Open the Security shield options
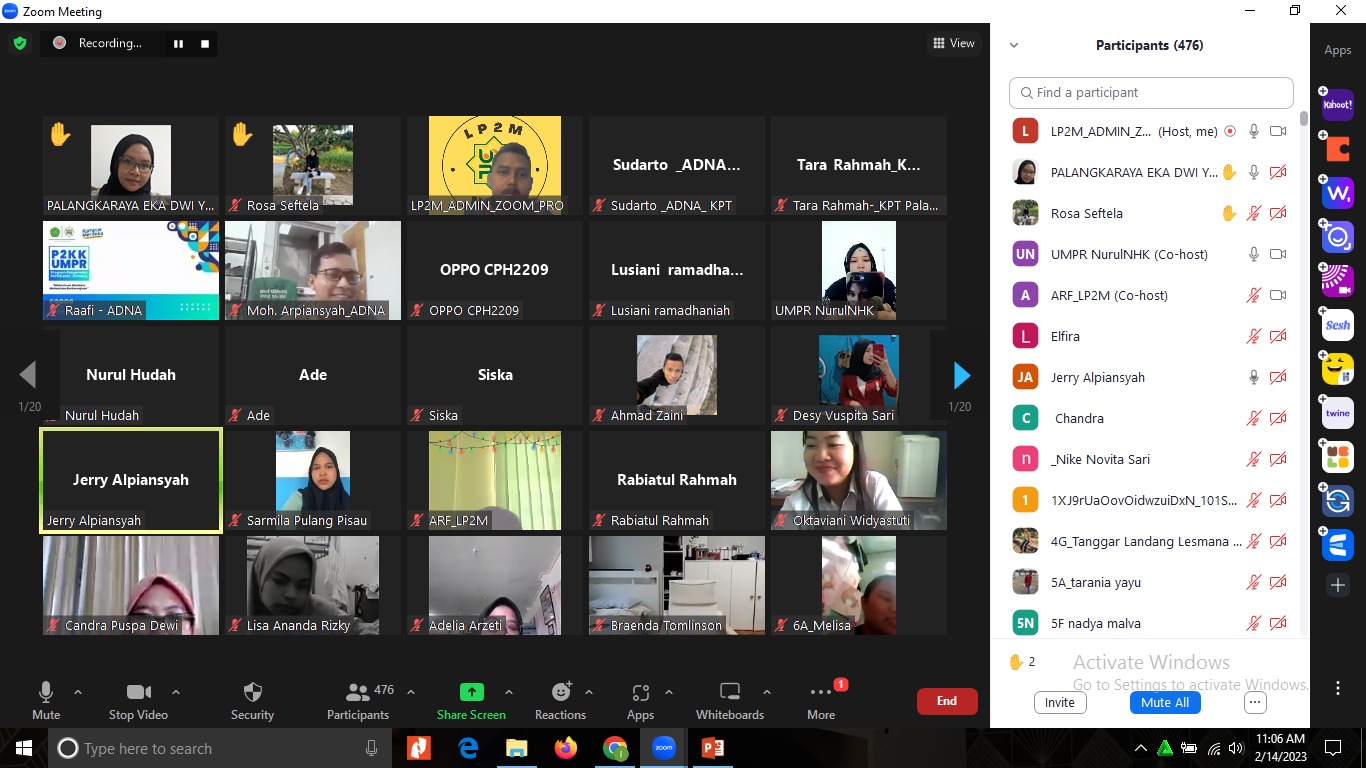Image resolution: width=1366 pixels, height=768 pixels. pyautogui.click(x=252, y=699)
